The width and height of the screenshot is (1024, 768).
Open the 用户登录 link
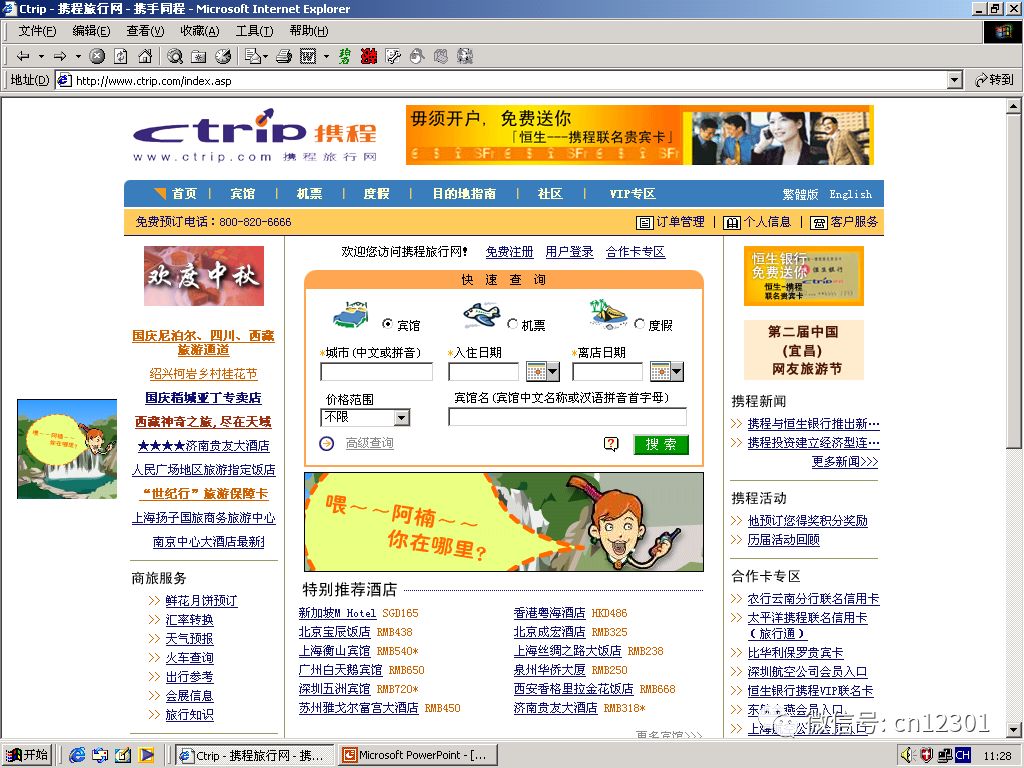569,252
